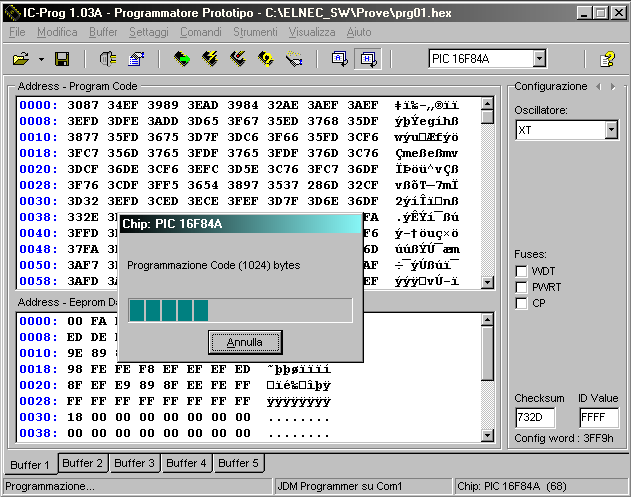This screenshot has height=497, width=631.
Task: Click the Verify chip question-mark icon
Action: 266,59
